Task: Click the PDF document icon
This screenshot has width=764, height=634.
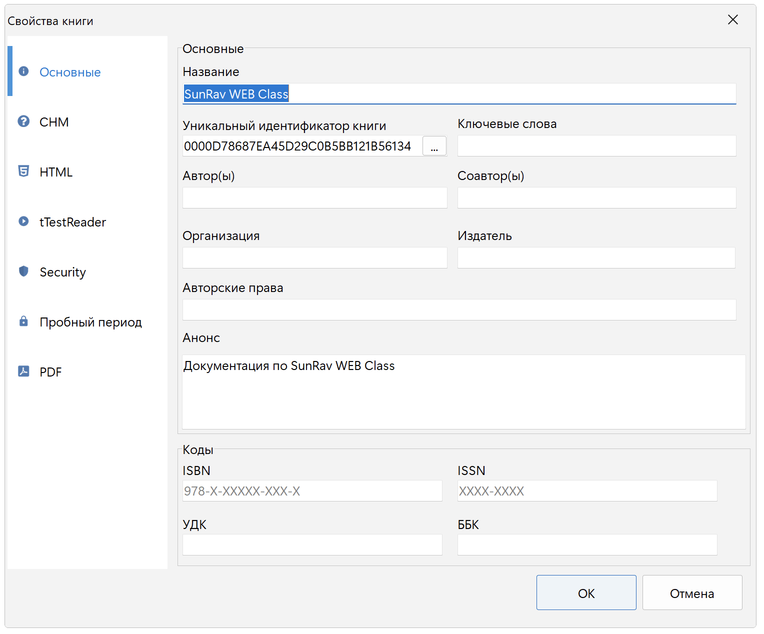Action: (x=23, y=371)
